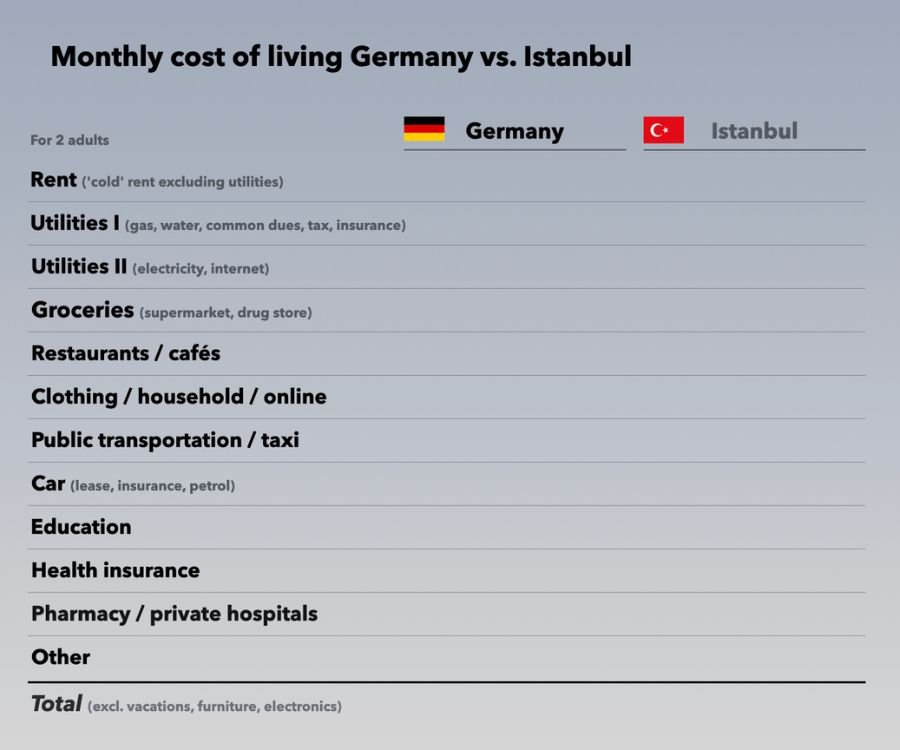Click the 'Monthly cost of living' title
The height and width of the screenshot is (750, 900).
click(341, 57)
